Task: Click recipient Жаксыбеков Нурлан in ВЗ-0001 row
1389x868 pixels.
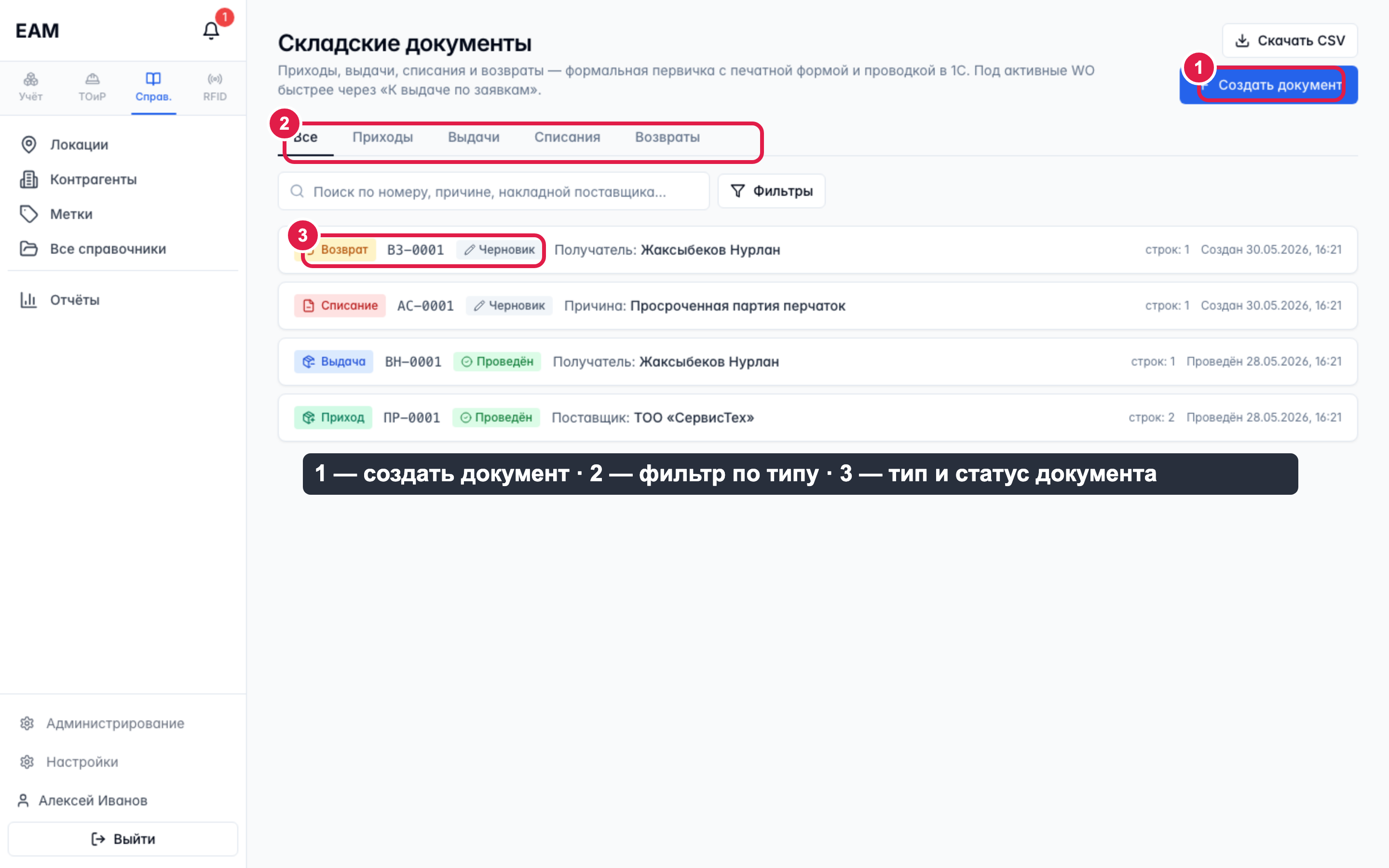Action: pos(710,250)
